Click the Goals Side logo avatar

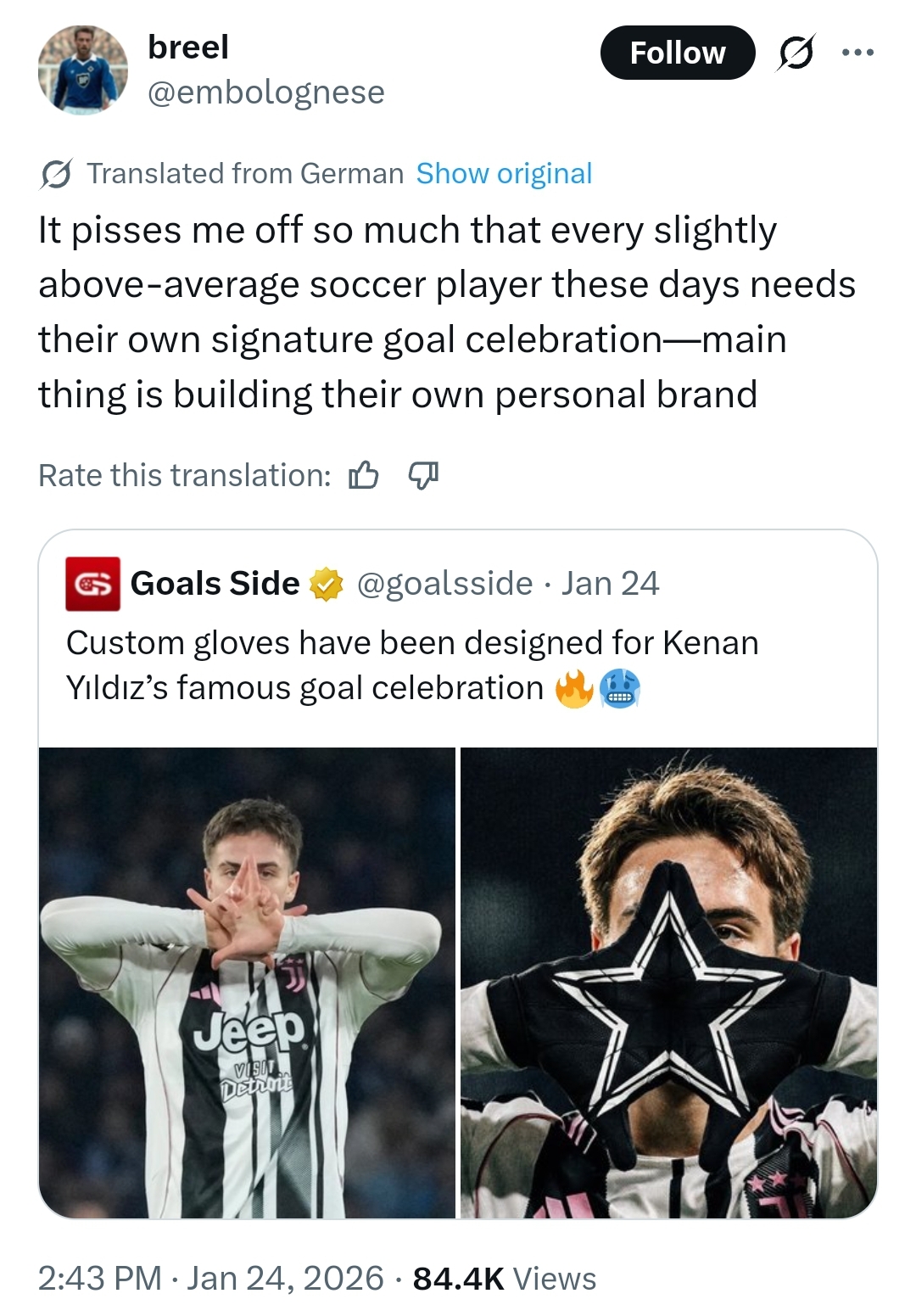click(x=92, y=584)
